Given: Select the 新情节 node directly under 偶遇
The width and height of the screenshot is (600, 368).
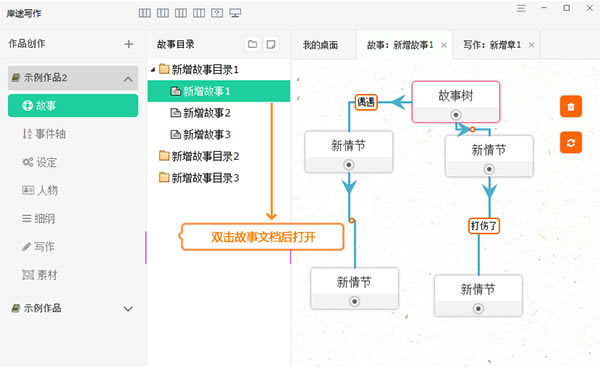Looking at the screenshot, I should pyautogui.click(x=349, y=152).
